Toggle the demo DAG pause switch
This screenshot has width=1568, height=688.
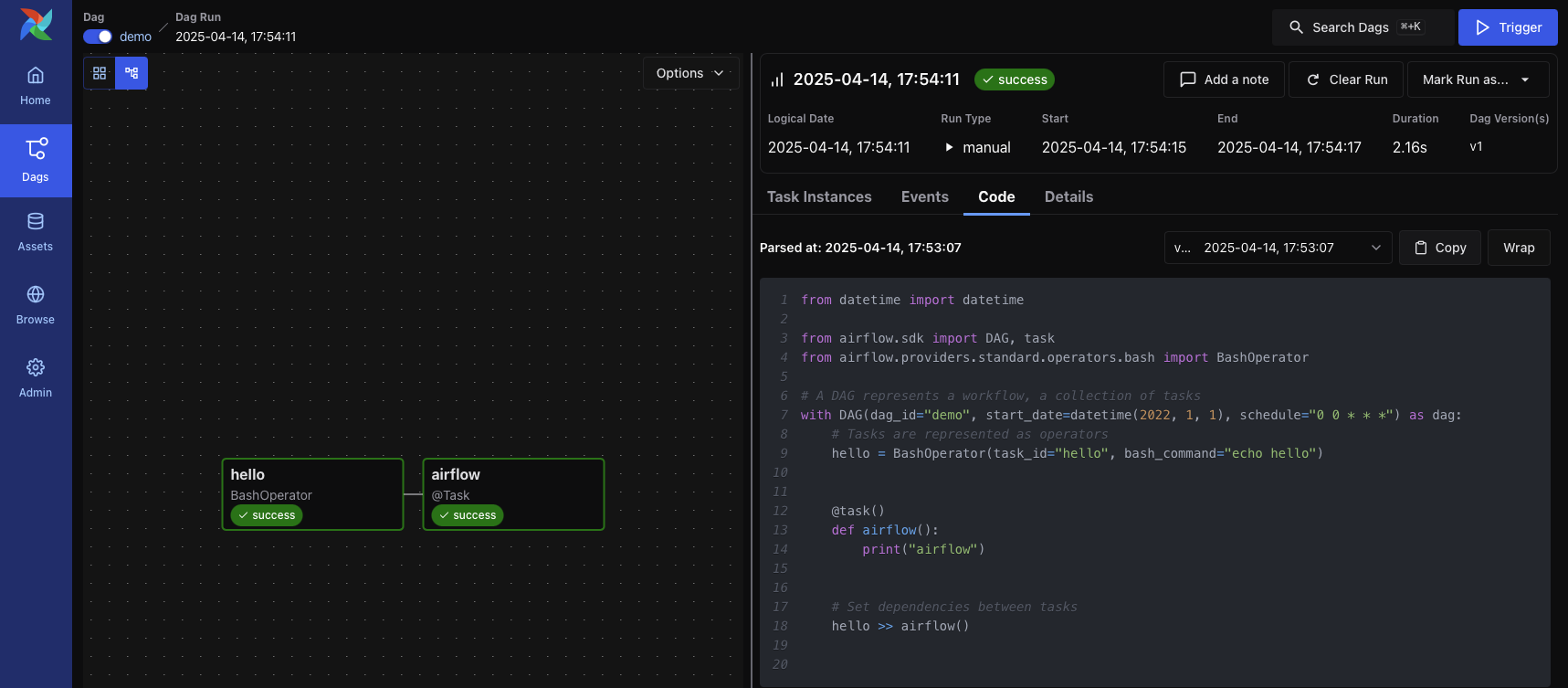98,37
